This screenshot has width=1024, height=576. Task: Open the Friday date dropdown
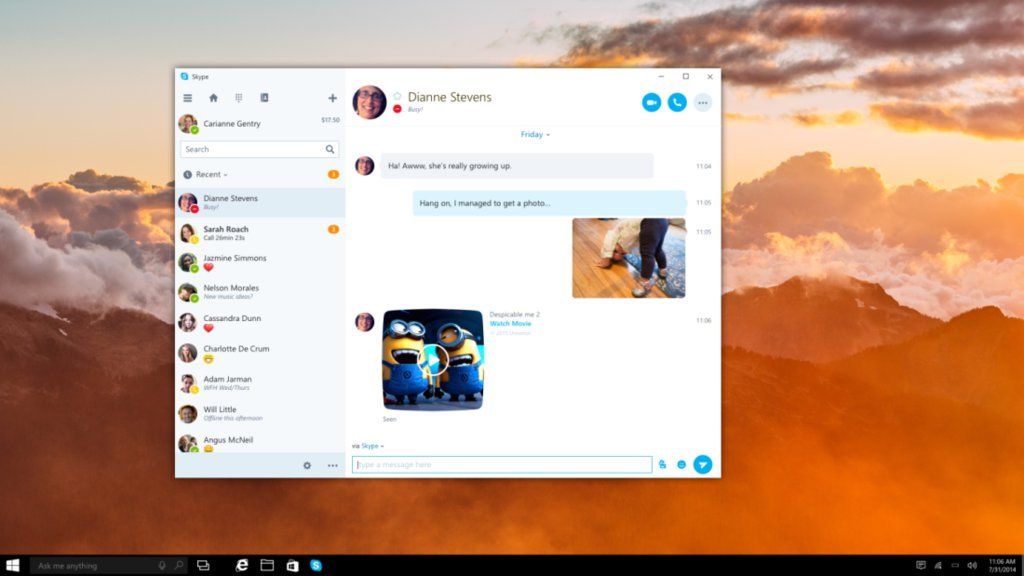pyautogui.click(x=535, y=134)
